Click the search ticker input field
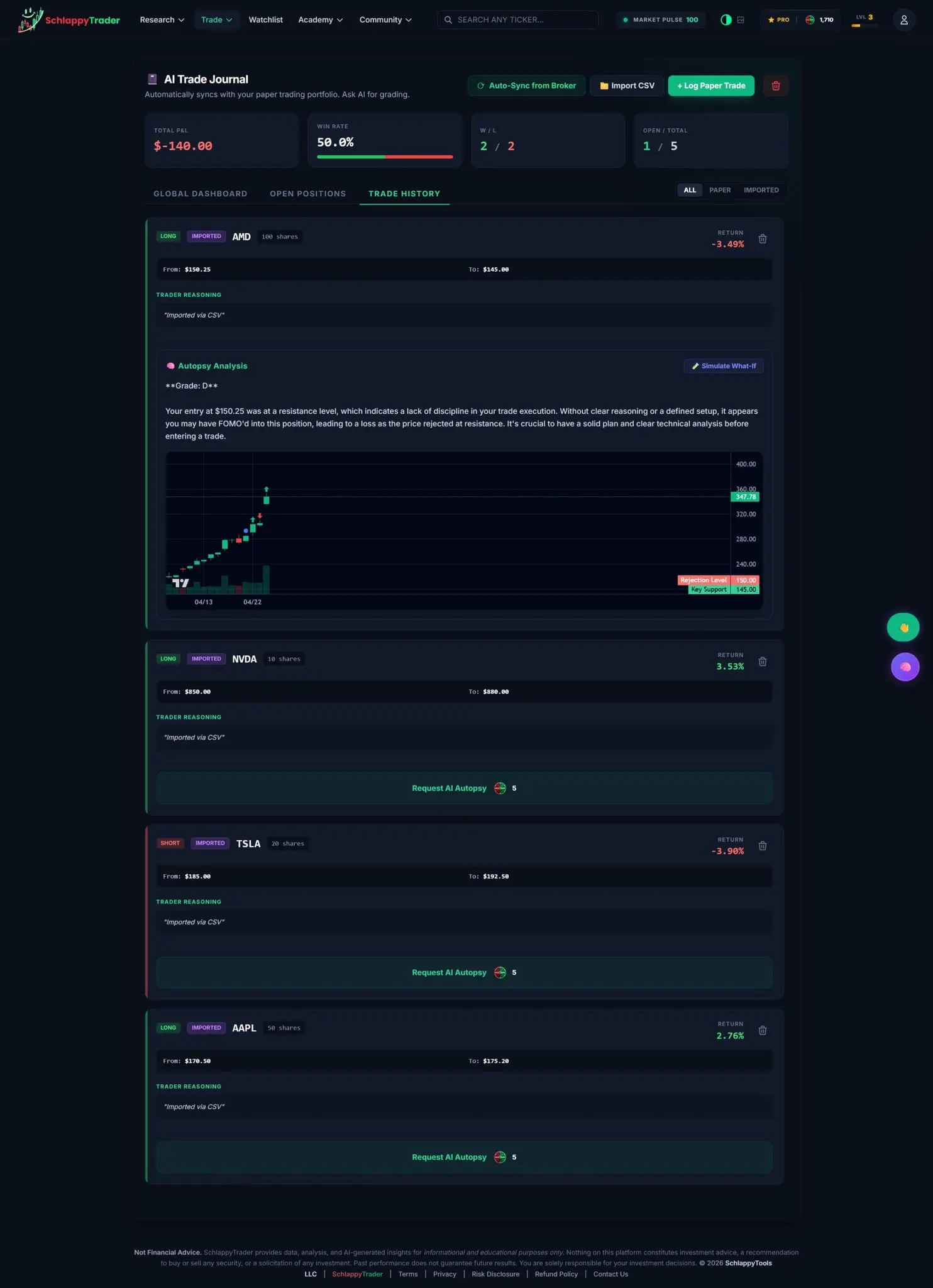Viewport: 933px width, 1288px height. point(517,19)
